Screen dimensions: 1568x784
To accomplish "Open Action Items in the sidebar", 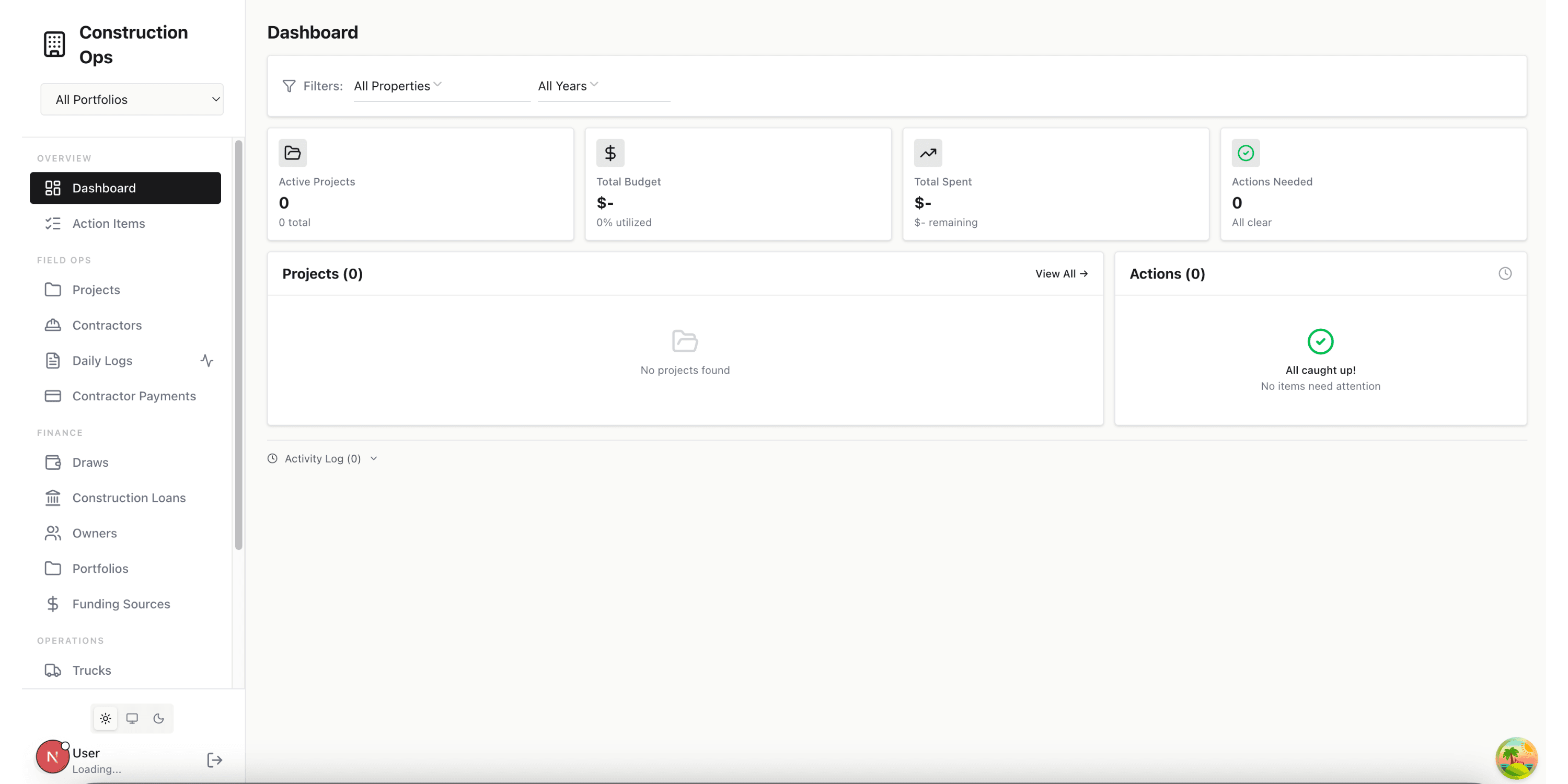I will click(x=125, y=223).
